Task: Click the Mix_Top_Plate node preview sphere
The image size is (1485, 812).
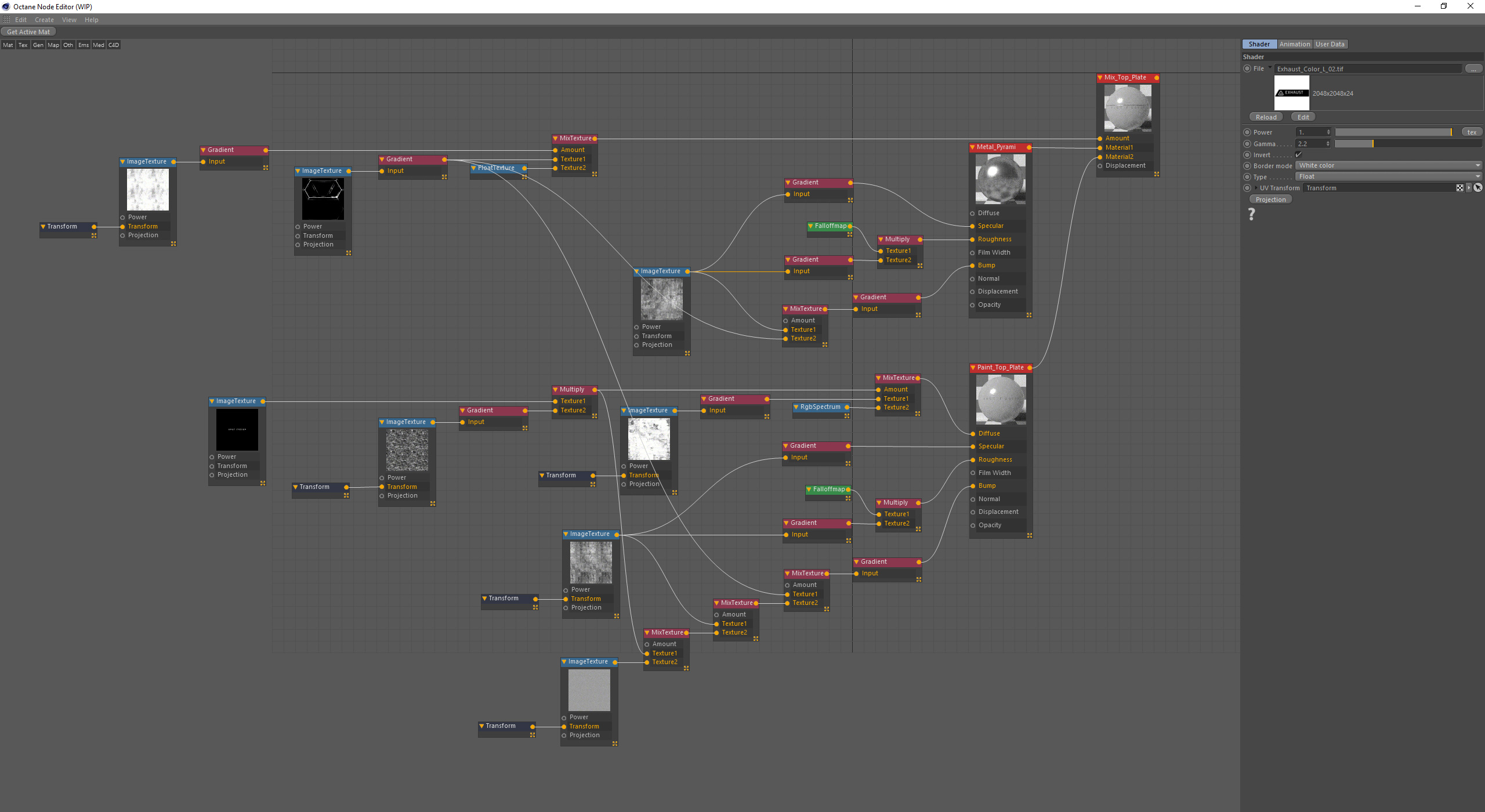Action: click(x=1128, y=108)
